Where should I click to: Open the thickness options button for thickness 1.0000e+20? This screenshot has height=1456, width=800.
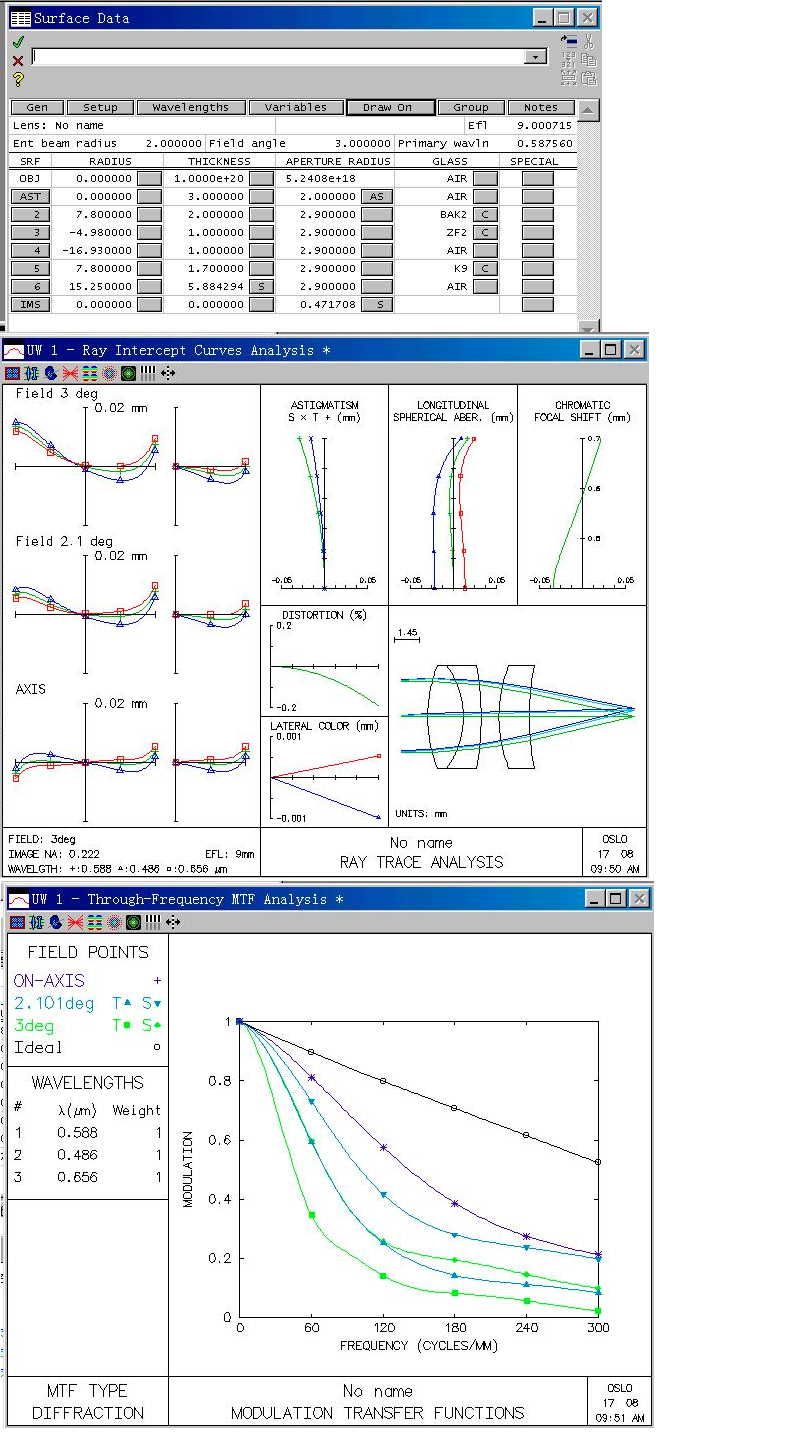tap(261, 178)
